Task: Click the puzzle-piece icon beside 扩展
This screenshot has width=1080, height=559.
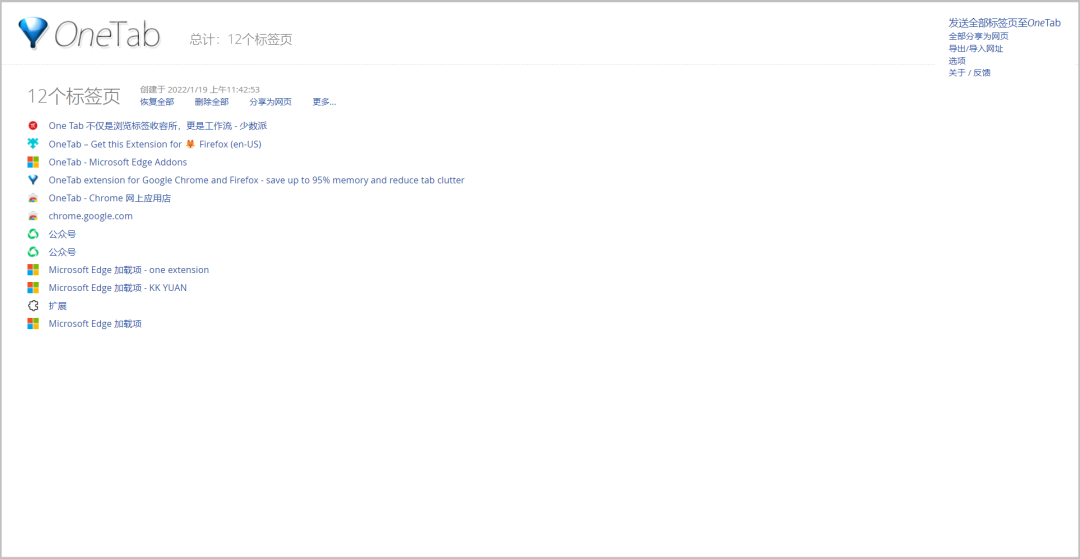Action: (x=33, y=306)
